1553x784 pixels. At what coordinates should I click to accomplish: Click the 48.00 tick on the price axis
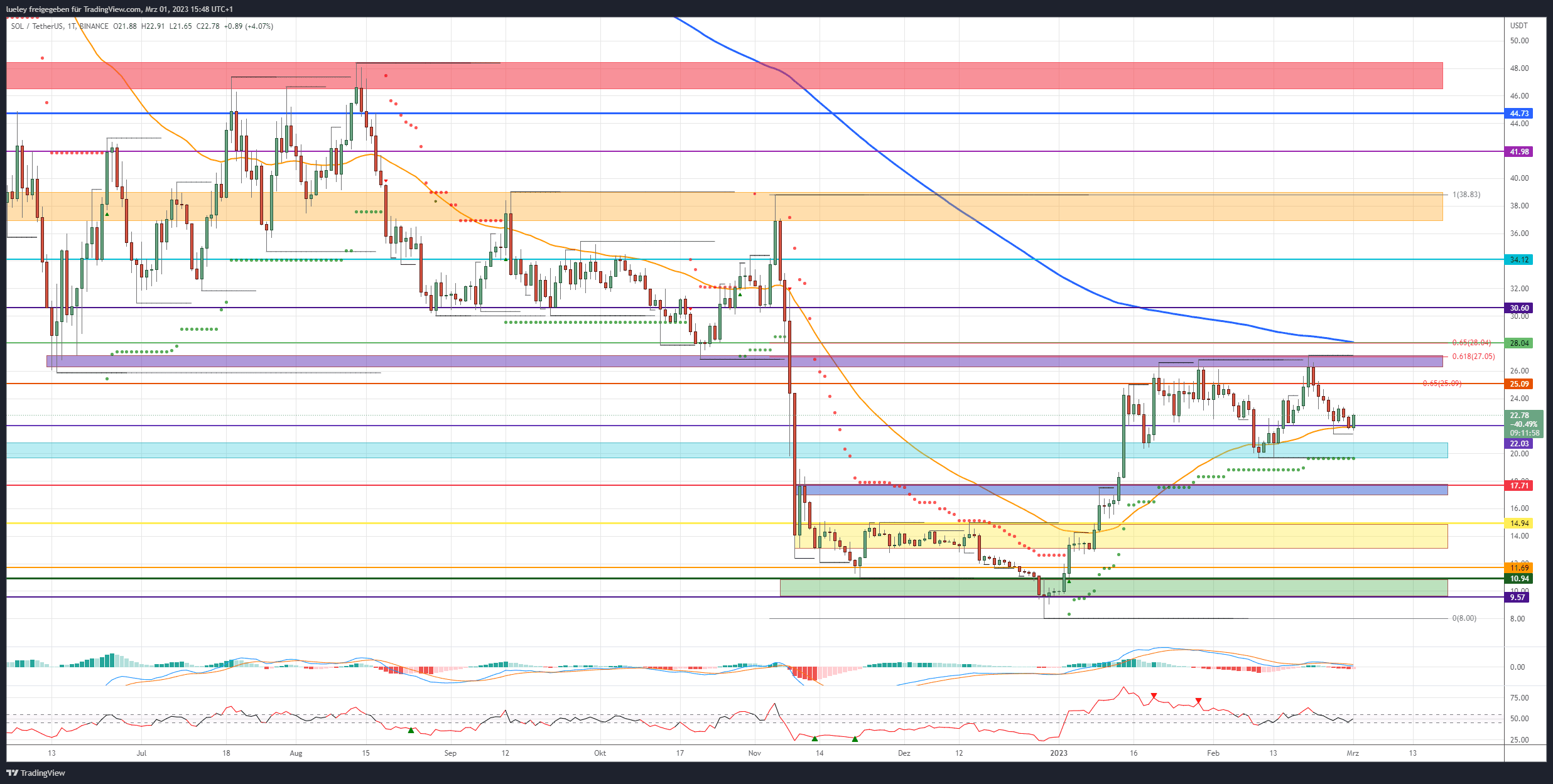(x=1520, y=68)
